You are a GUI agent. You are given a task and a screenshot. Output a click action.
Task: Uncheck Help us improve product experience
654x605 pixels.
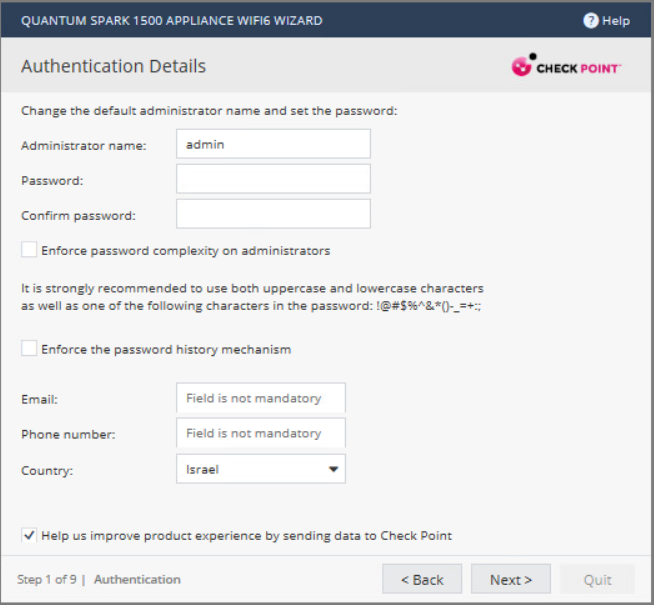click(x=29, y=535)
